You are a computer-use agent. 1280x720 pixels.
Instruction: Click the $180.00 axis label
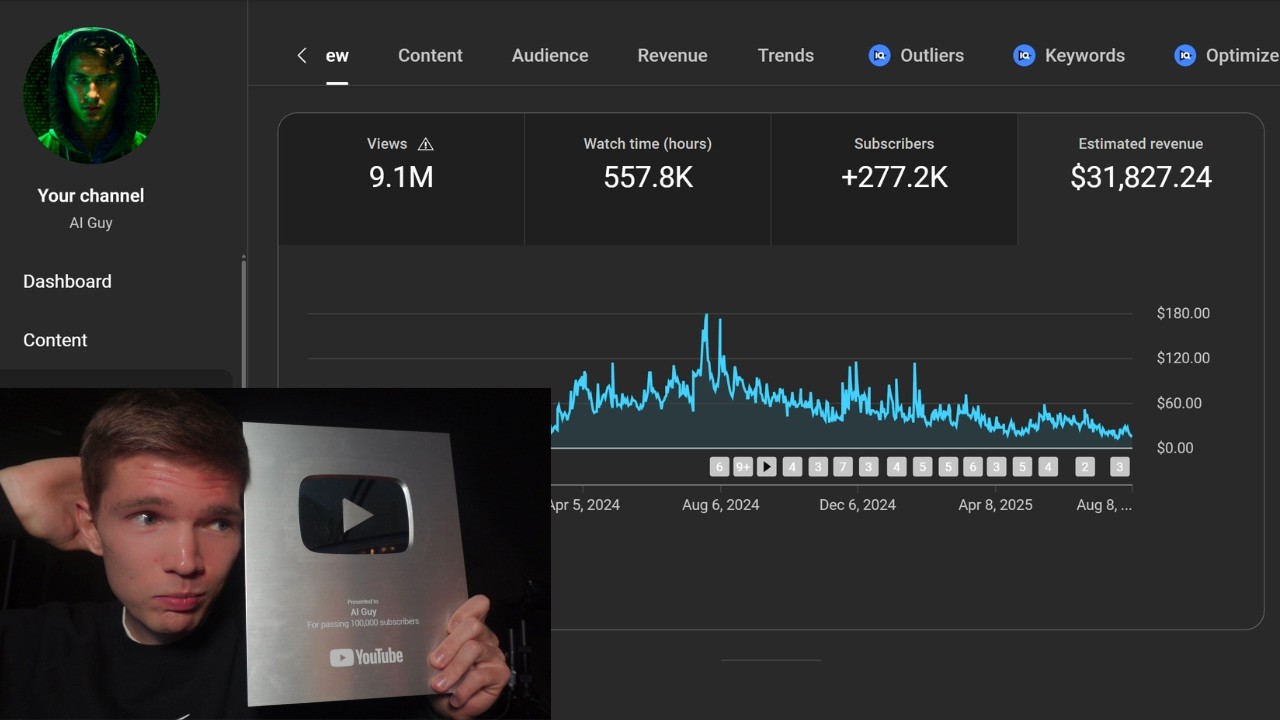1183,313
